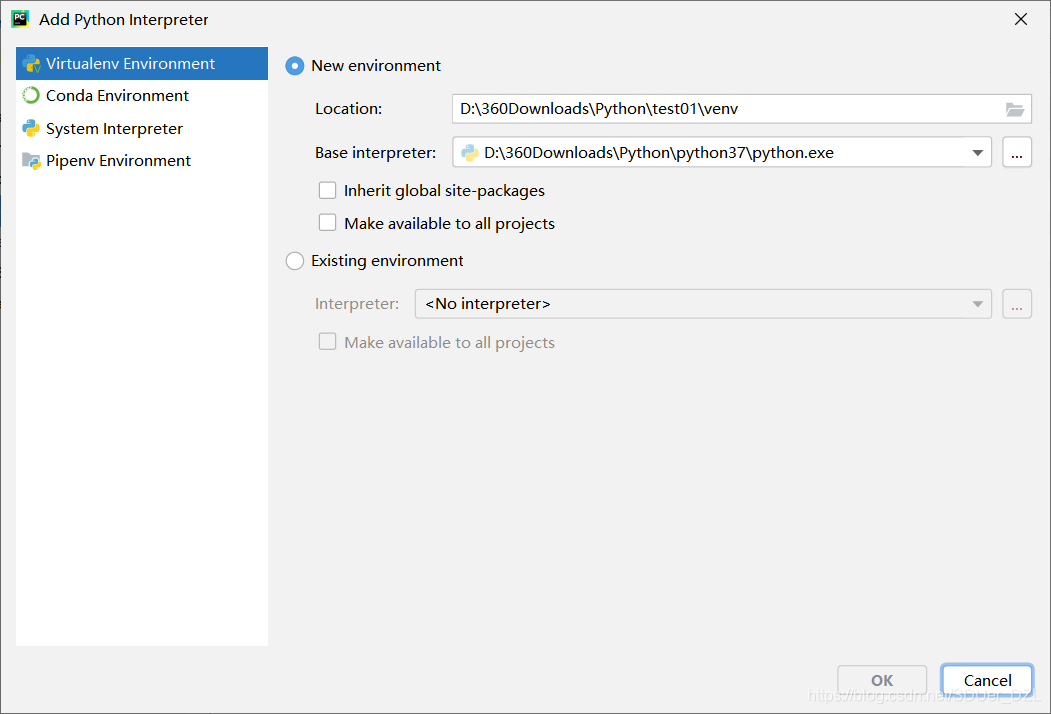
Task: Click the Interpreter: label
Action: [357, 304]
